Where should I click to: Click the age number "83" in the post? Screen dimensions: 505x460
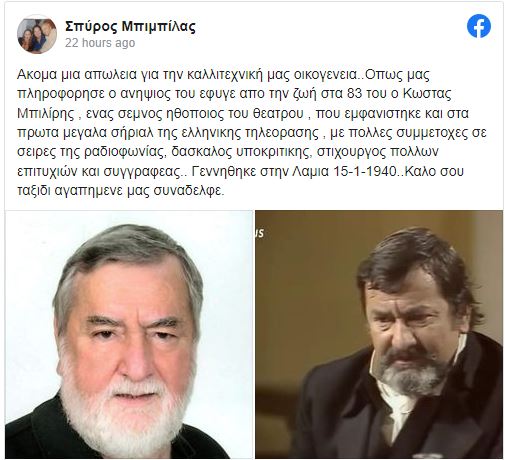(x=354, y=94)
